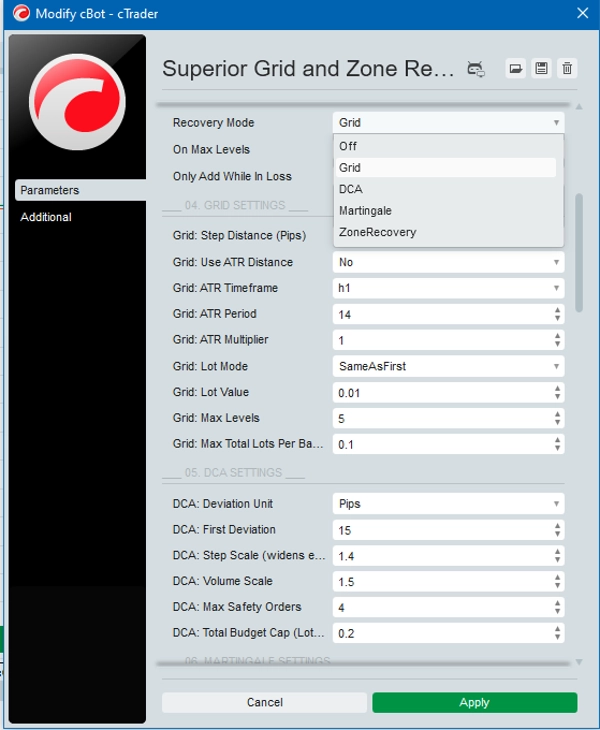This screenshot has width=600, height=730.
Task: Switch to the Additional tab
Action: [46, 217]
